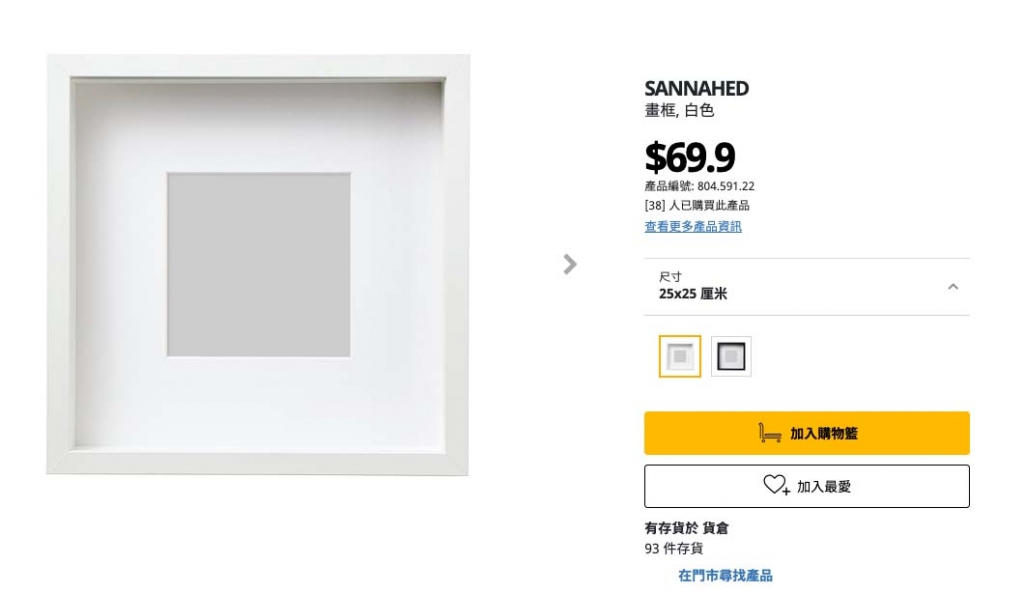
Task: Add item with 加入購物籃 button
Action: [807, 433]
